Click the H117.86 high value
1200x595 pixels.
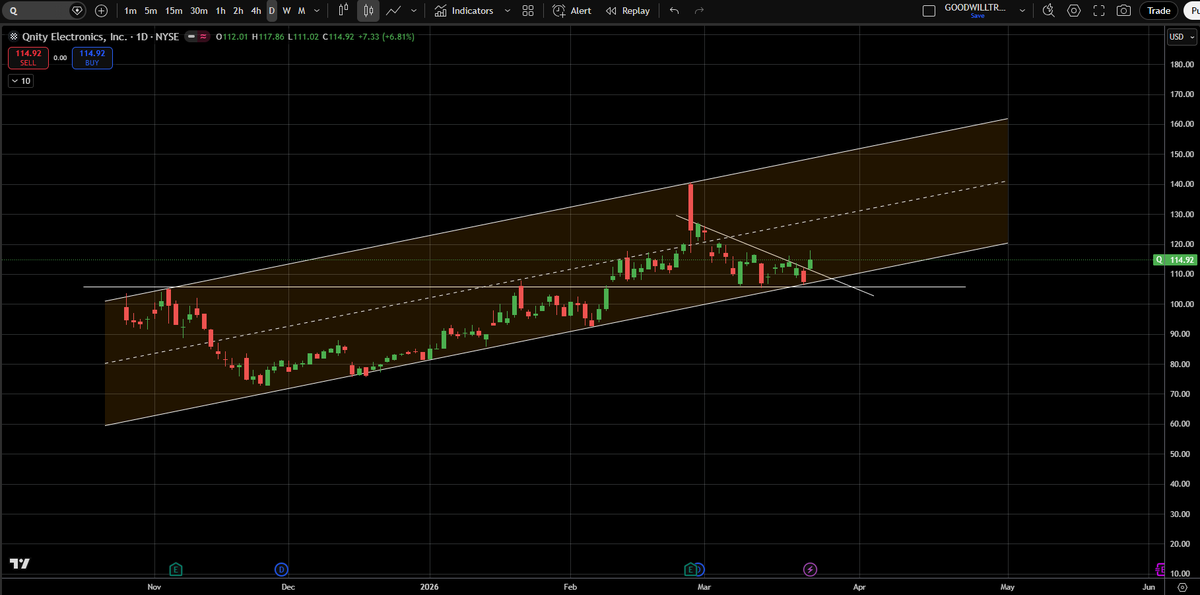point(268,37)
